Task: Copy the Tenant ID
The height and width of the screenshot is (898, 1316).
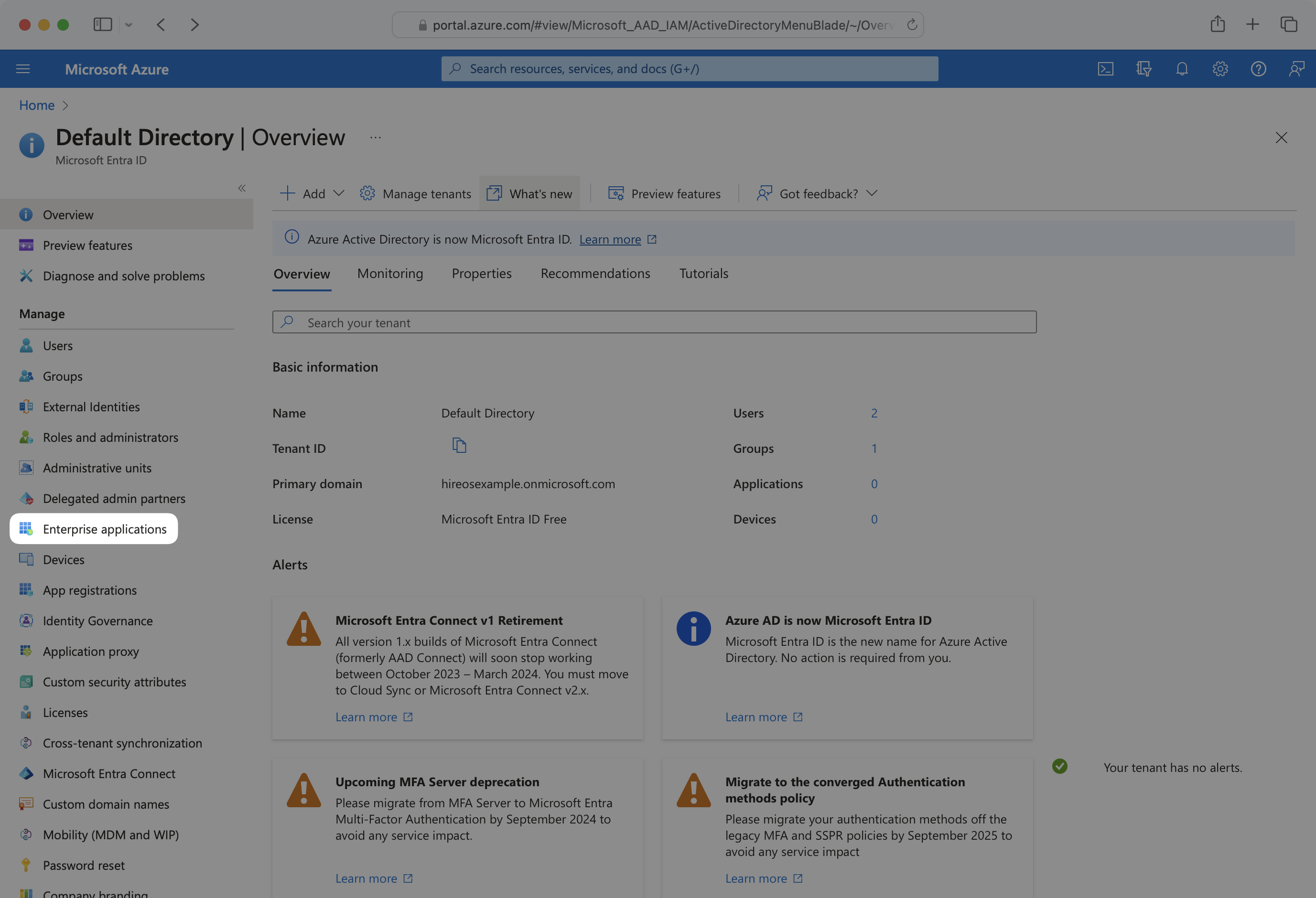Action: (x=459, y=445)
